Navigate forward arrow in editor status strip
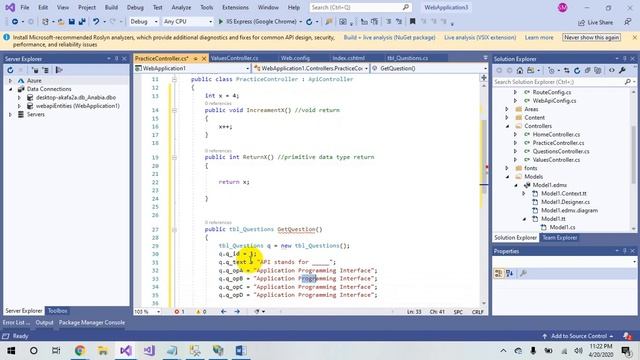The height and width of the screenshot is (360, 640). [237, 311]
